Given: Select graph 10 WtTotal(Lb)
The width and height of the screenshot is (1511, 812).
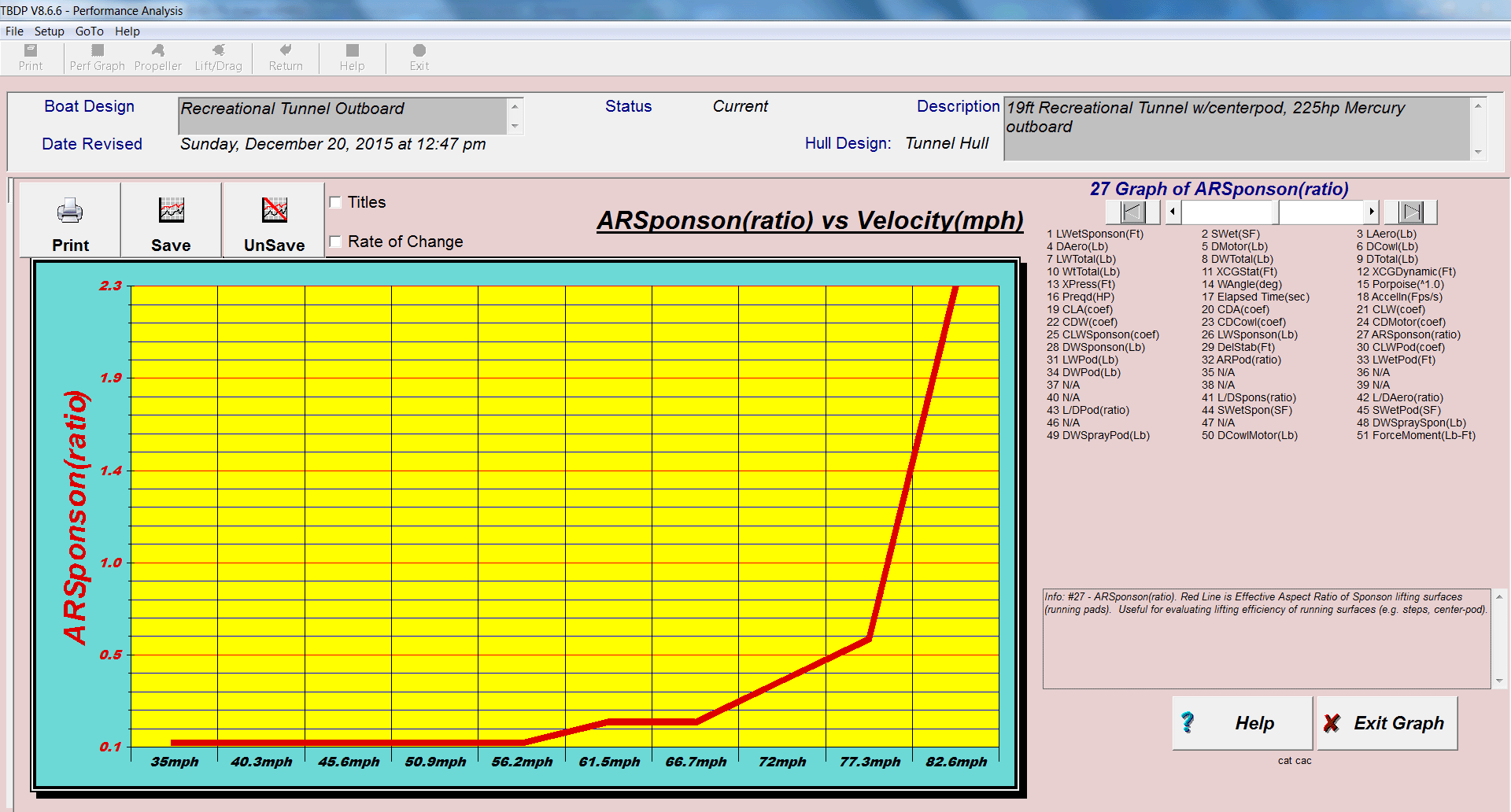Looking at the screenshot, I should click(x=1083, y=271).
